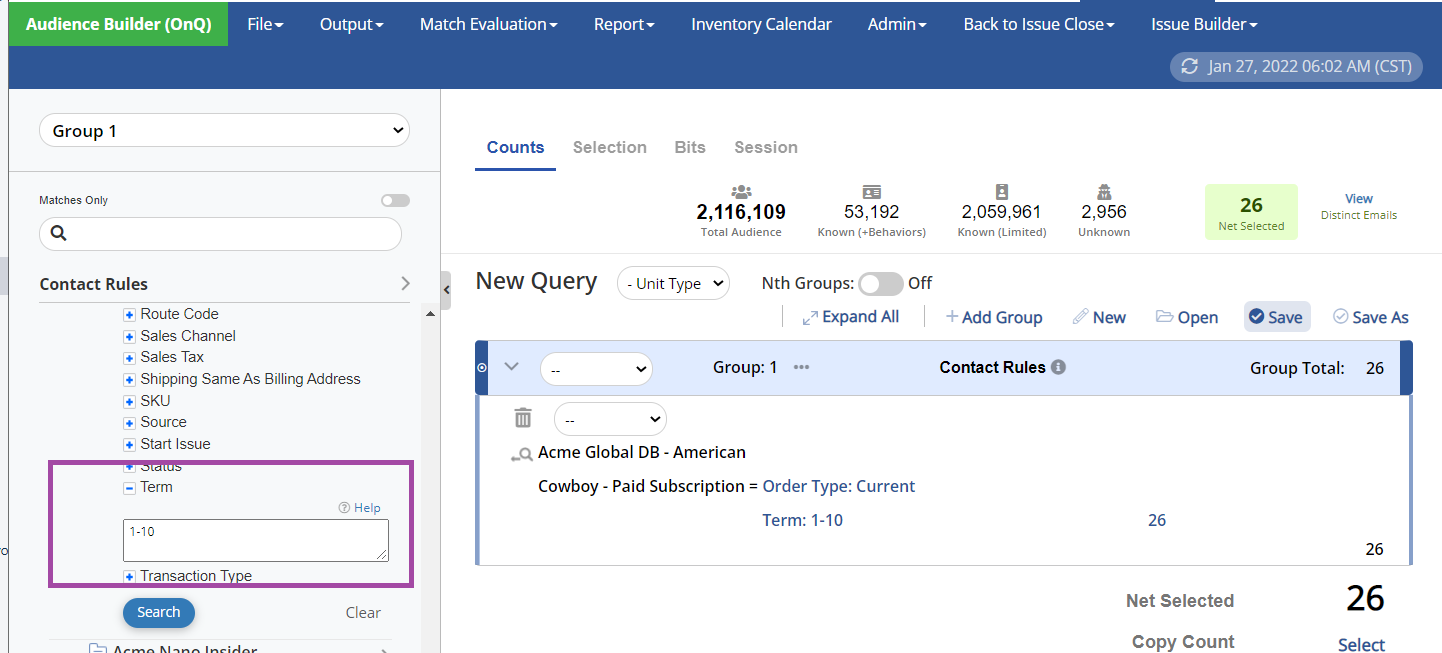Click the Contact Rules info icon
The image size is (1442, 653).
tap(1058, 367)
